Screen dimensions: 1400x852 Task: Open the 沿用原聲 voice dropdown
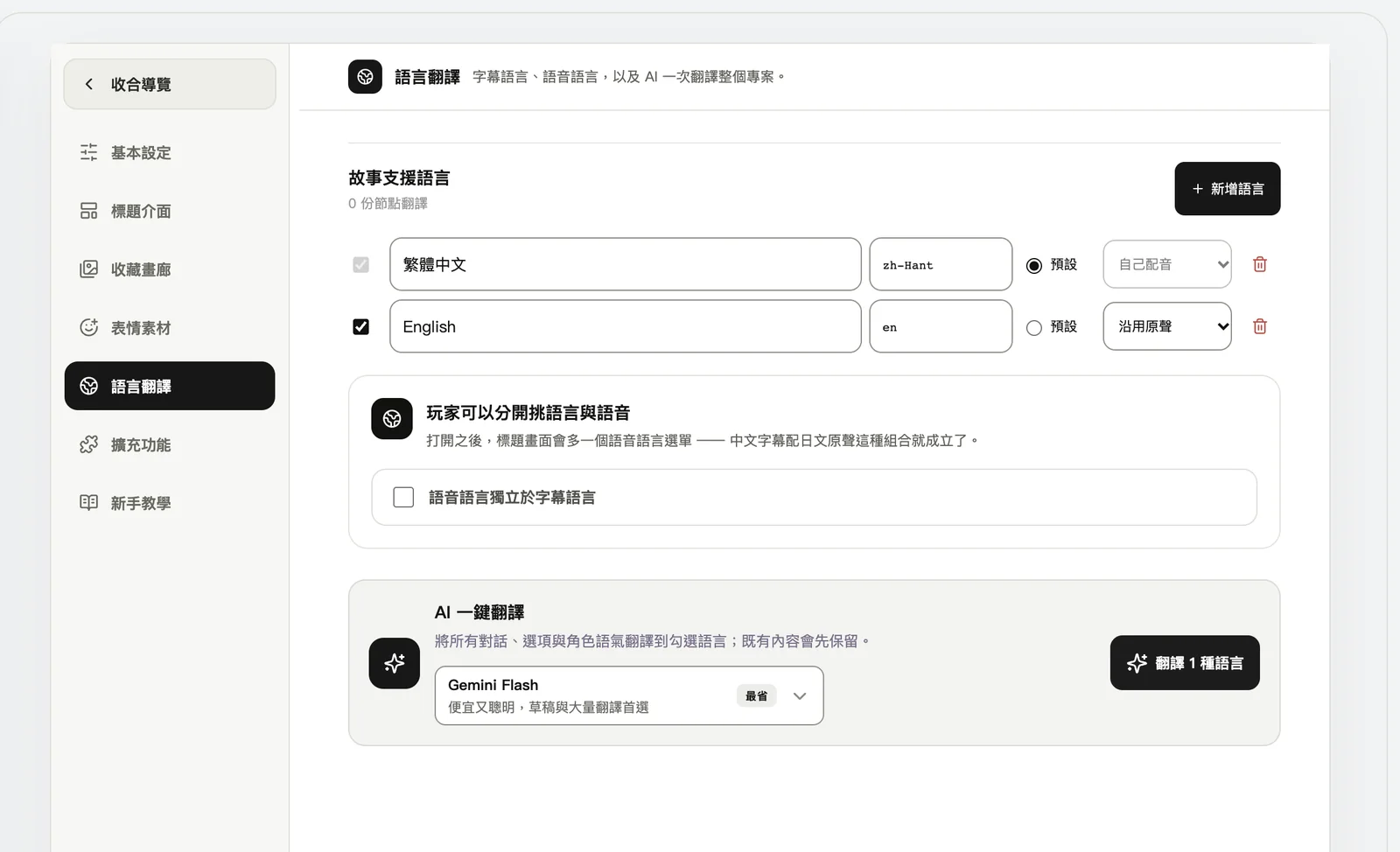[1167, 326]
